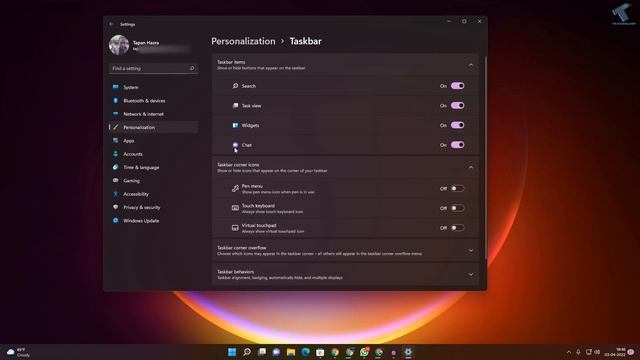This screenshot has width=640, height=360.
Task: Click the microphone icon in system tray
Action: pyautogui.click(x=578, y=352)
